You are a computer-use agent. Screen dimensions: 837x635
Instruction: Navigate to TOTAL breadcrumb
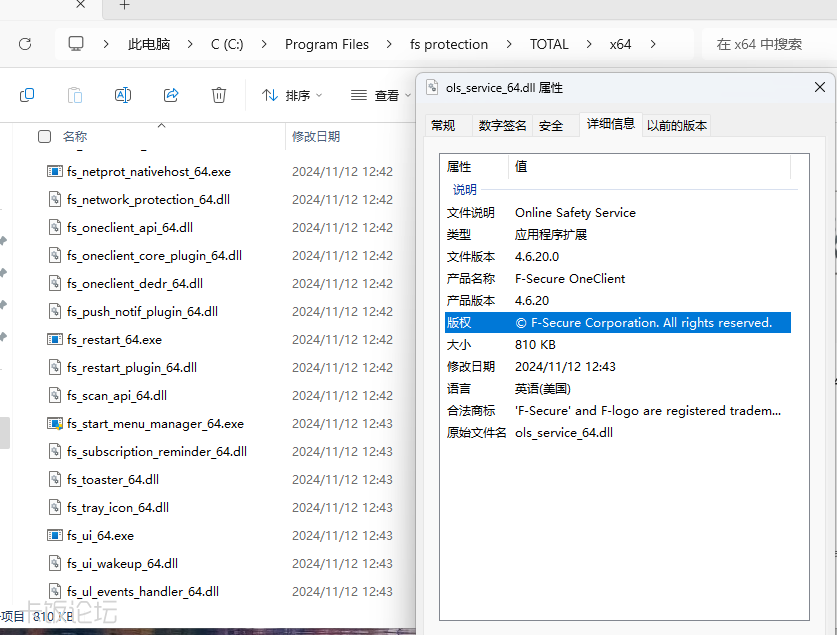[549, 44]
